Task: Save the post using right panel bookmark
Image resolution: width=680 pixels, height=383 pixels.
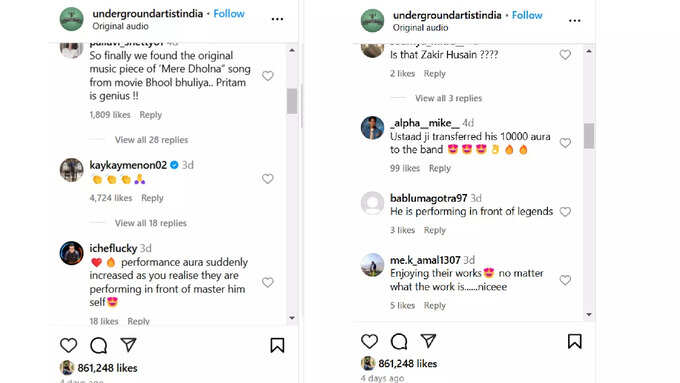Action: [x=575, y=341]
